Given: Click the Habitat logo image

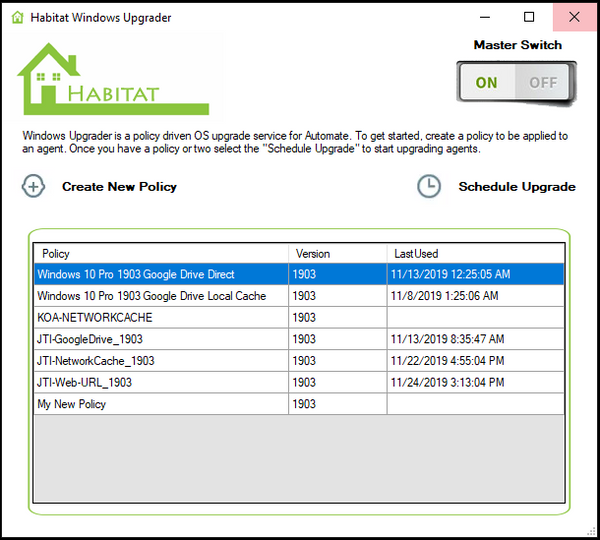Looking at the screenshot, I should click(x=113, y=79).
